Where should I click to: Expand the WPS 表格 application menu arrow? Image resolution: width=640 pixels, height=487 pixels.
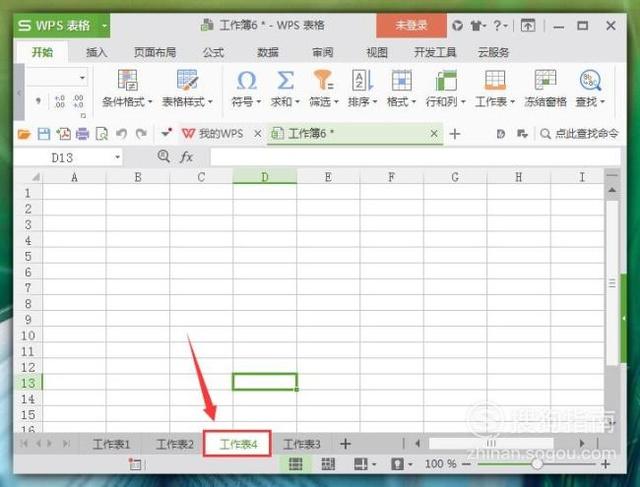tap(104, 26)
